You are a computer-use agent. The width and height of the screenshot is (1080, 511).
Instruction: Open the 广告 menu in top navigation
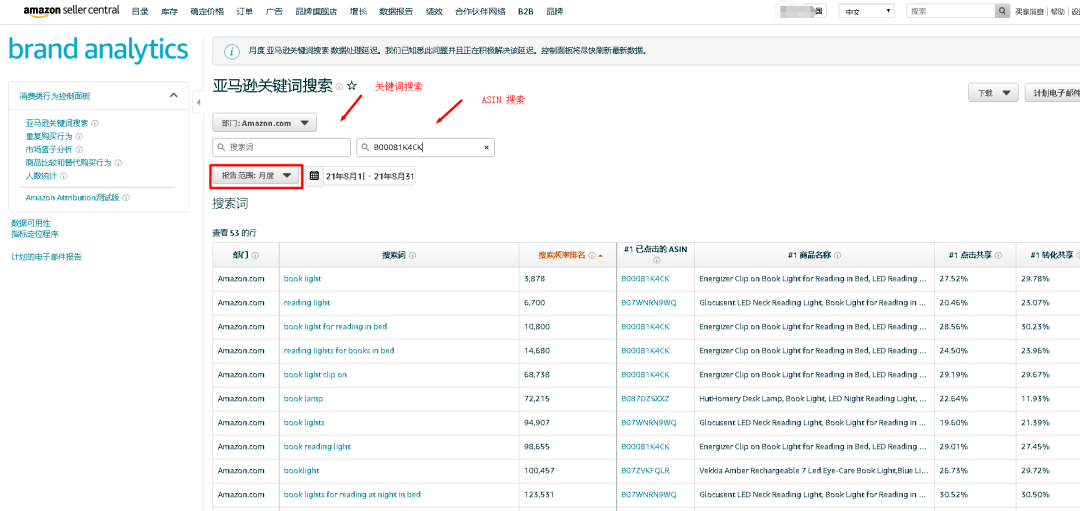pyautogui.click(x=274, y=11)
